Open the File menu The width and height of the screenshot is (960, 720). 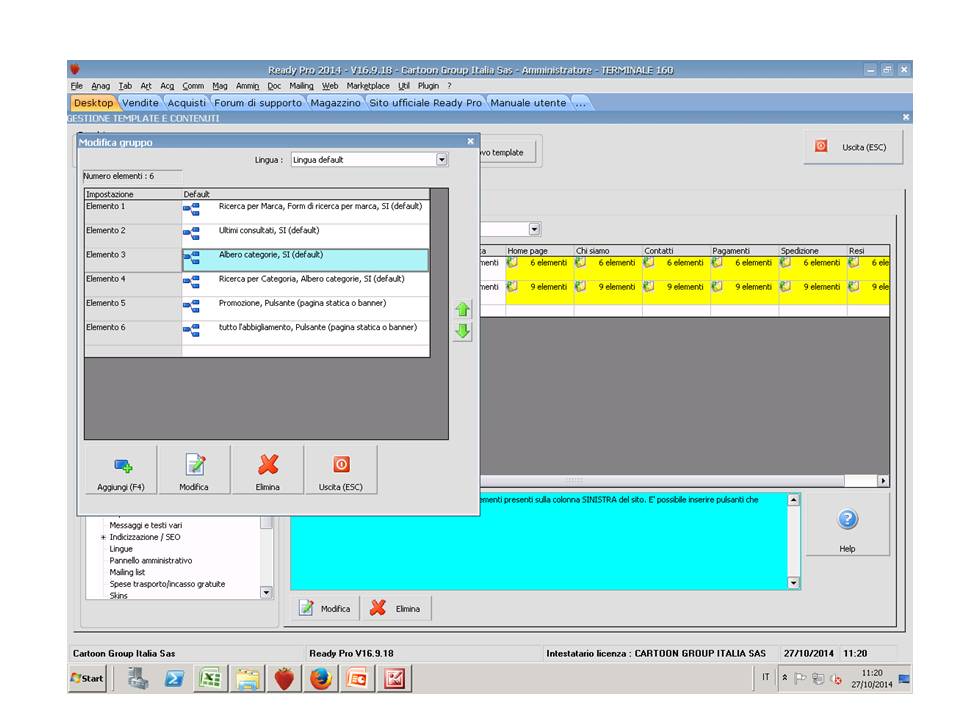pyautogui.click(x=77, y=86)
